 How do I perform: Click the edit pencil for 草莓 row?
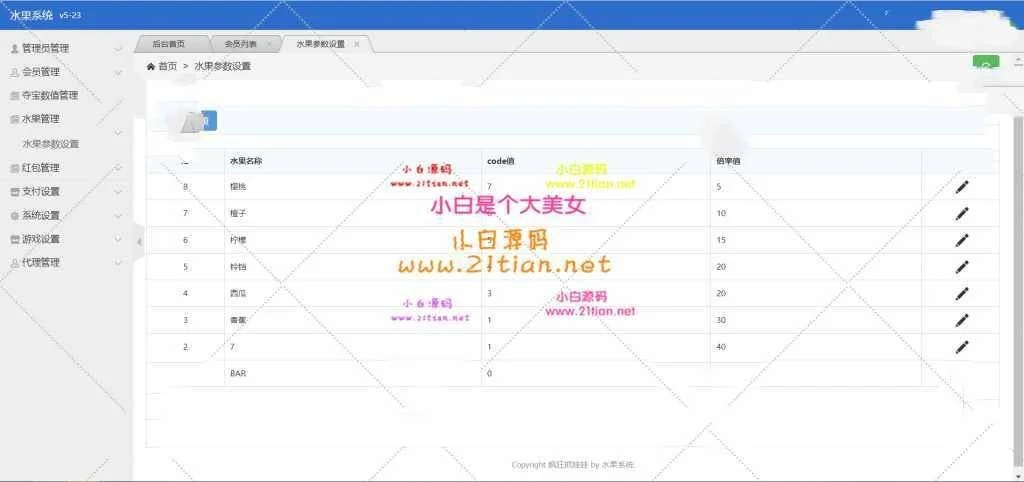pyautogui.click(x=962, y=320)
